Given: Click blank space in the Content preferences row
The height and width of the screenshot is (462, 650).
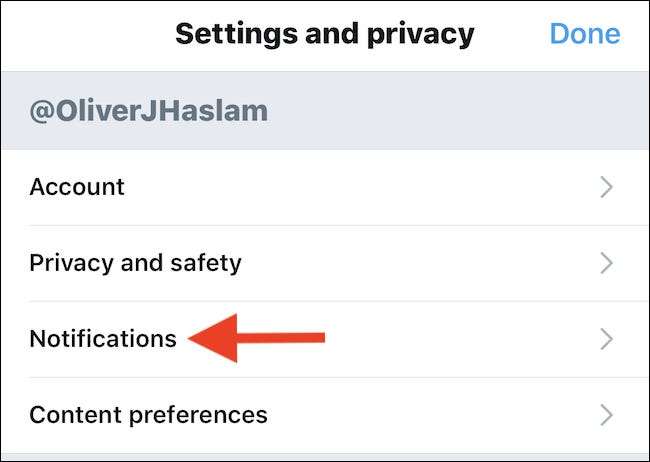Looking at the screenshot, I should click(430, 414).
